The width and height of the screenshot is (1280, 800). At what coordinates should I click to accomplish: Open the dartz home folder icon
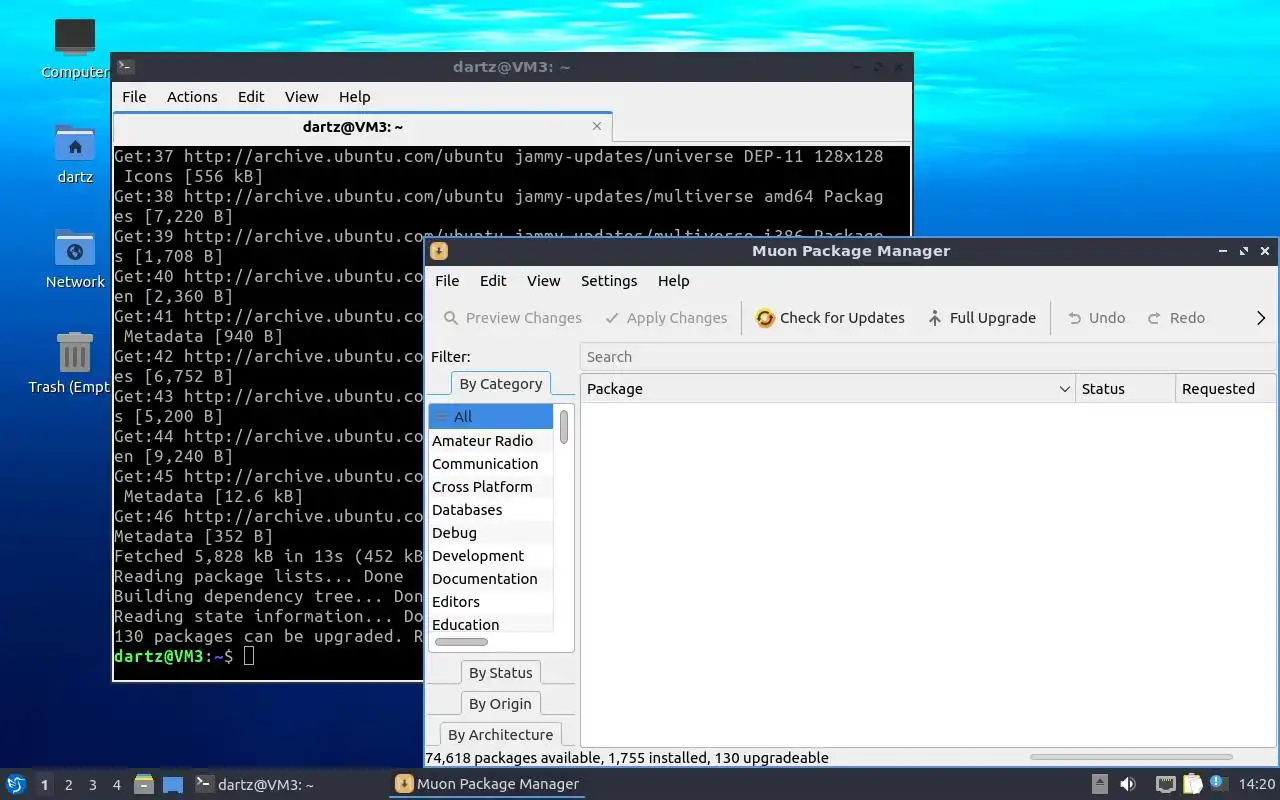coord(75,143)
